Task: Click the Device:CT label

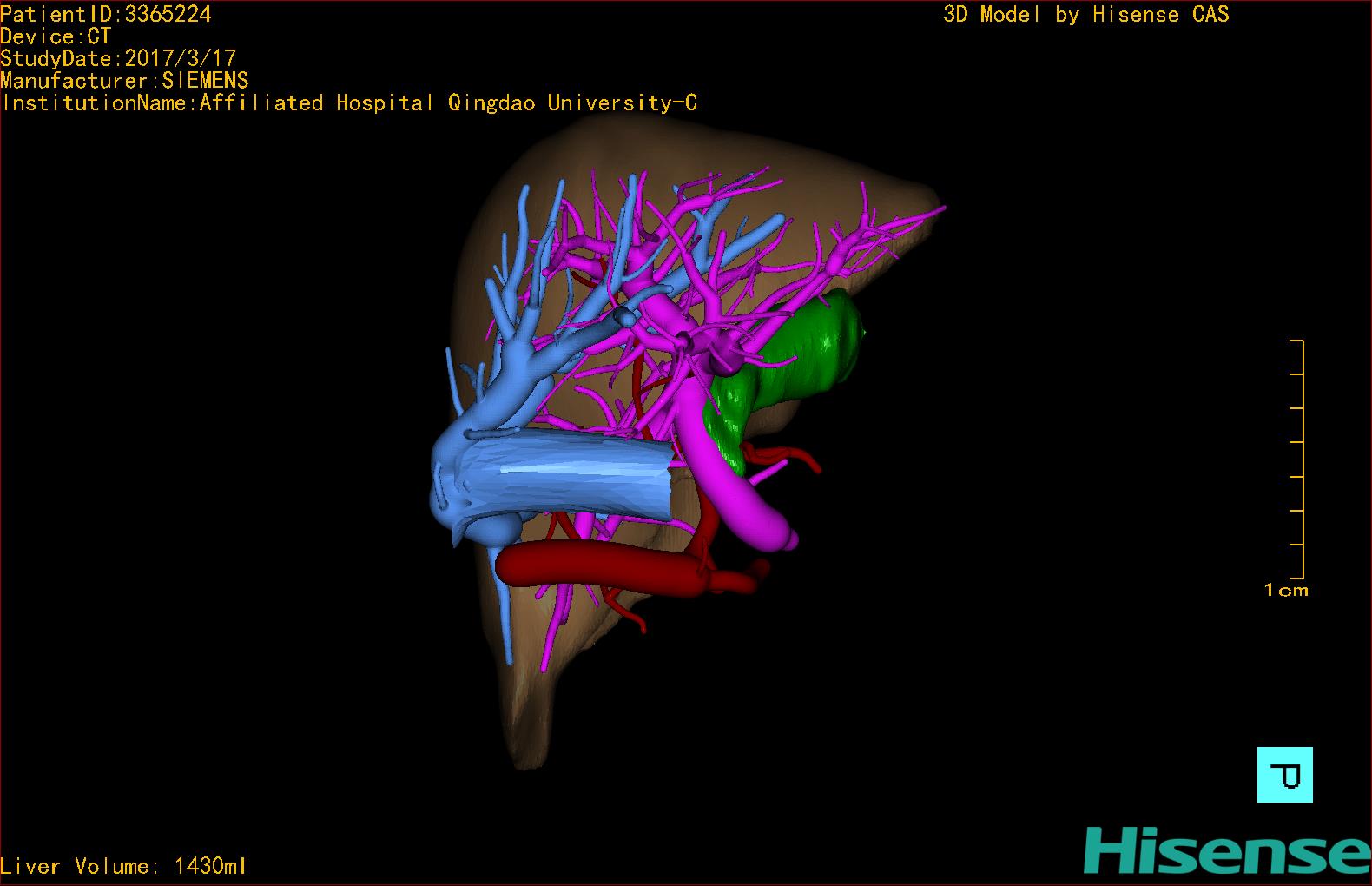Action: coord(56,36)
